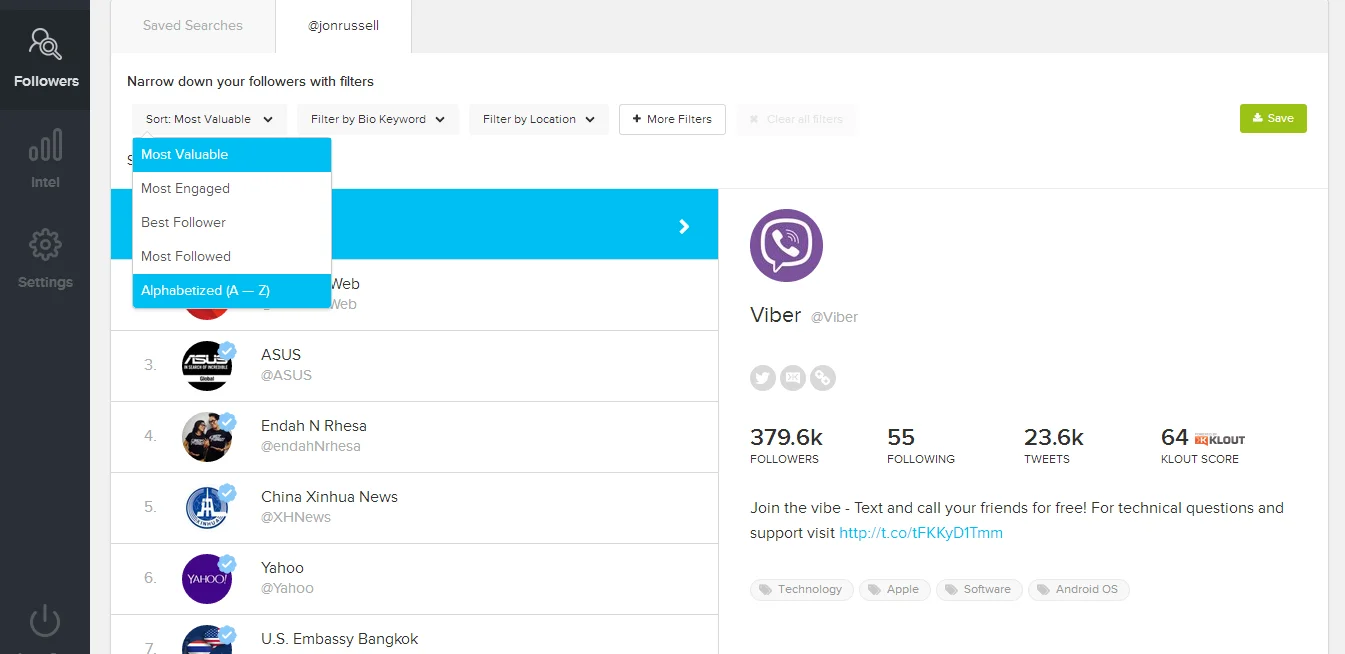The image size is (1345, 654).
Task: Click the power logout icon at bottom
Action: 45,620
